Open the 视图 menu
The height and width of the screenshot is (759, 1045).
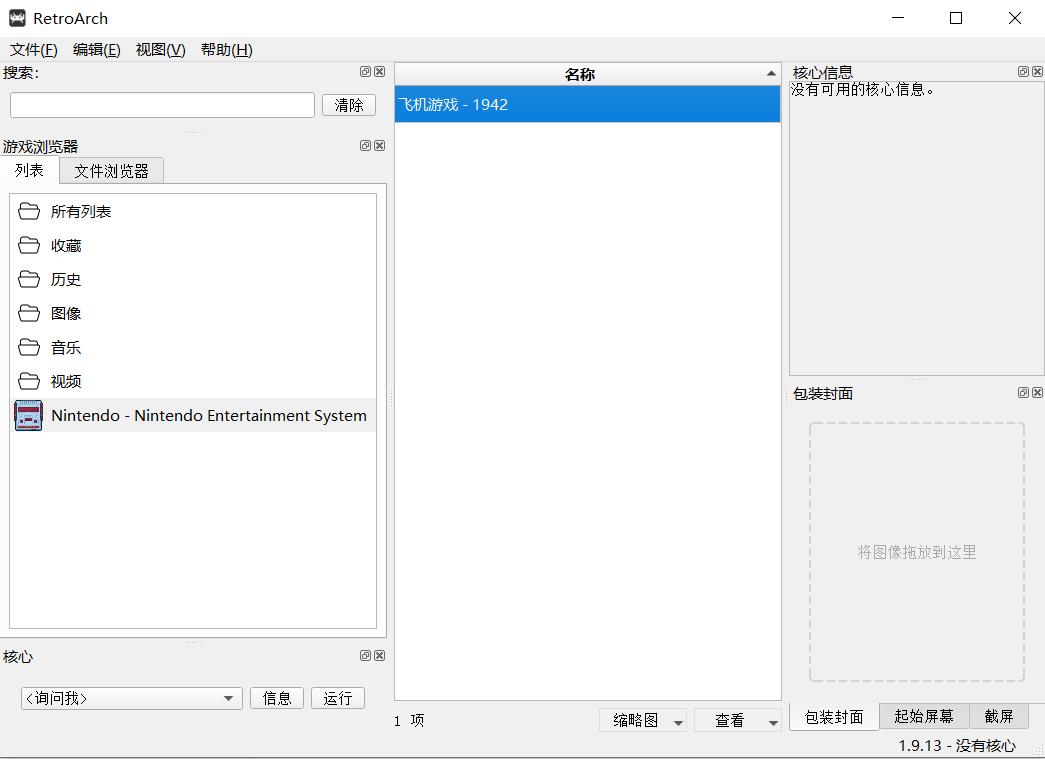[159, 49]
